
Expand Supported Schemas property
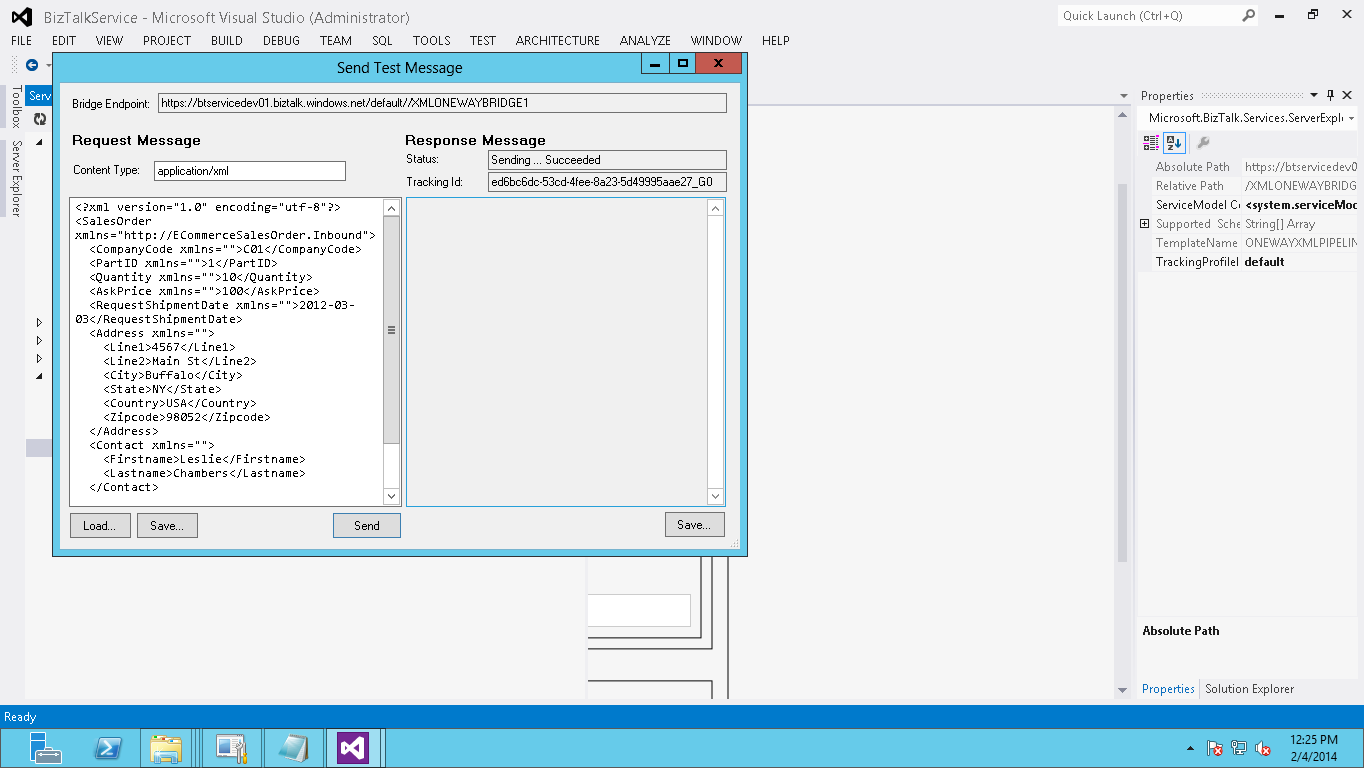coord(1144,224)
